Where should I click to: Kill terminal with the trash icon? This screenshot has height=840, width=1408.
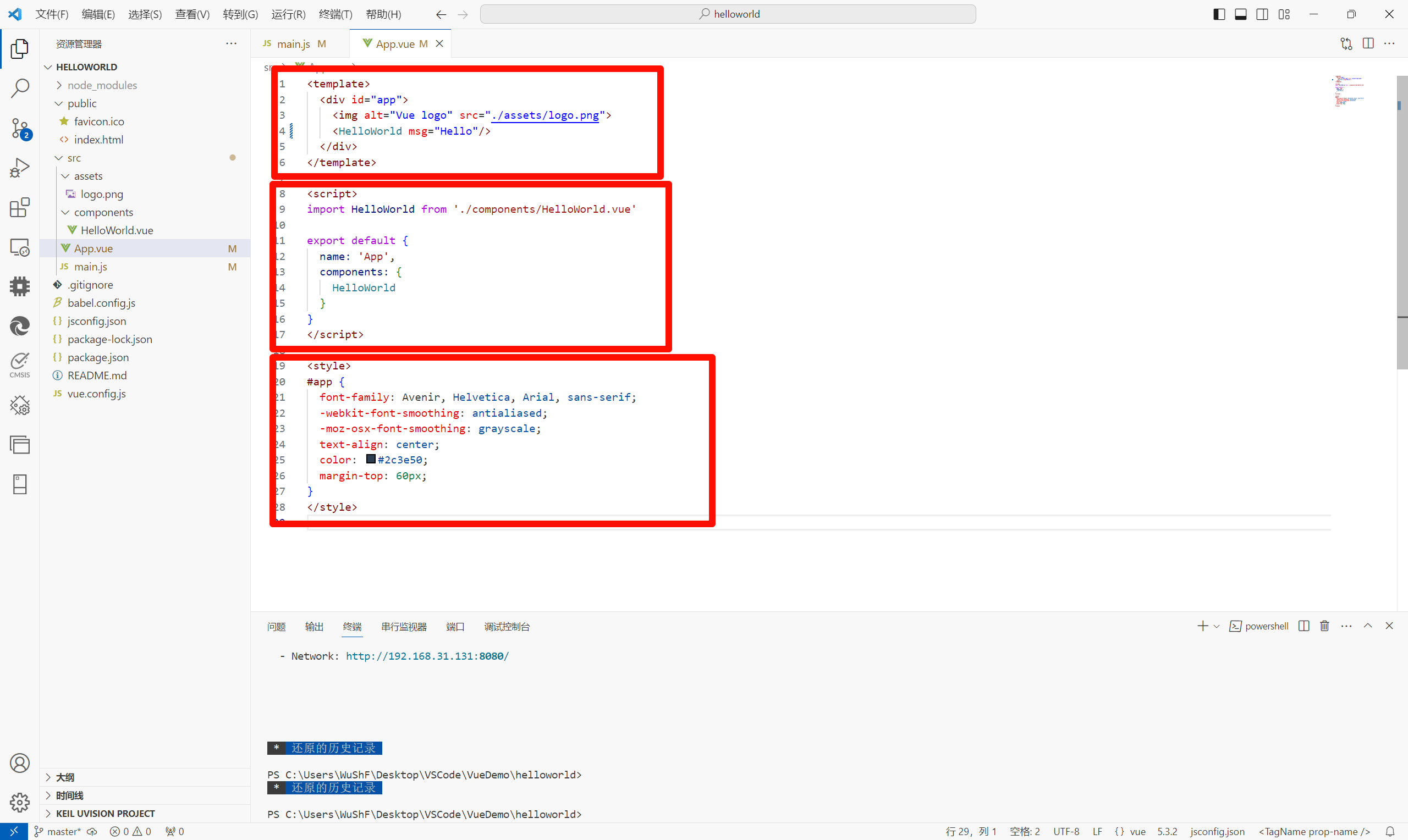(x=1324, y=626)
